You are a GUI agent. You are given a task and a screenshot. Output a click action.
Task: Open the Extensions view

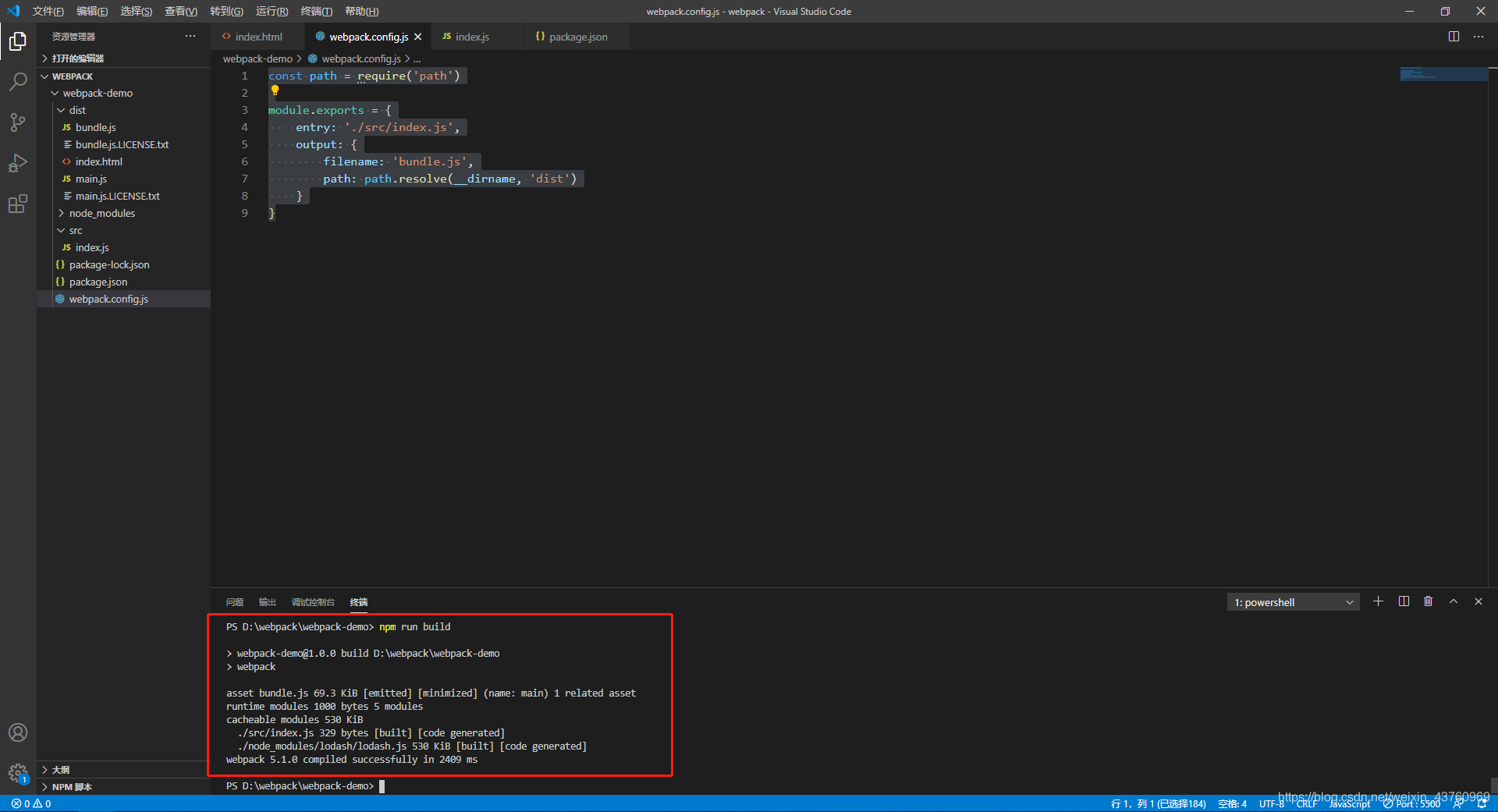click(x=18, y=204)
